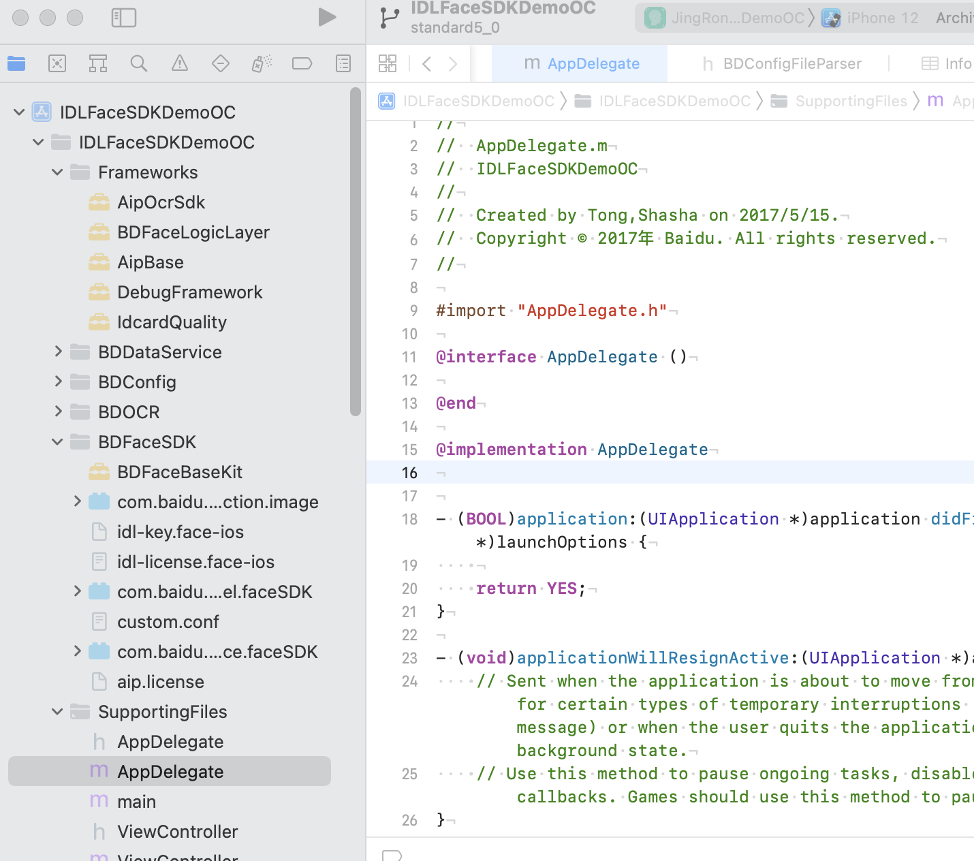Go back in editor history
This screenshot has width=974, height=862.
(427, 63)
